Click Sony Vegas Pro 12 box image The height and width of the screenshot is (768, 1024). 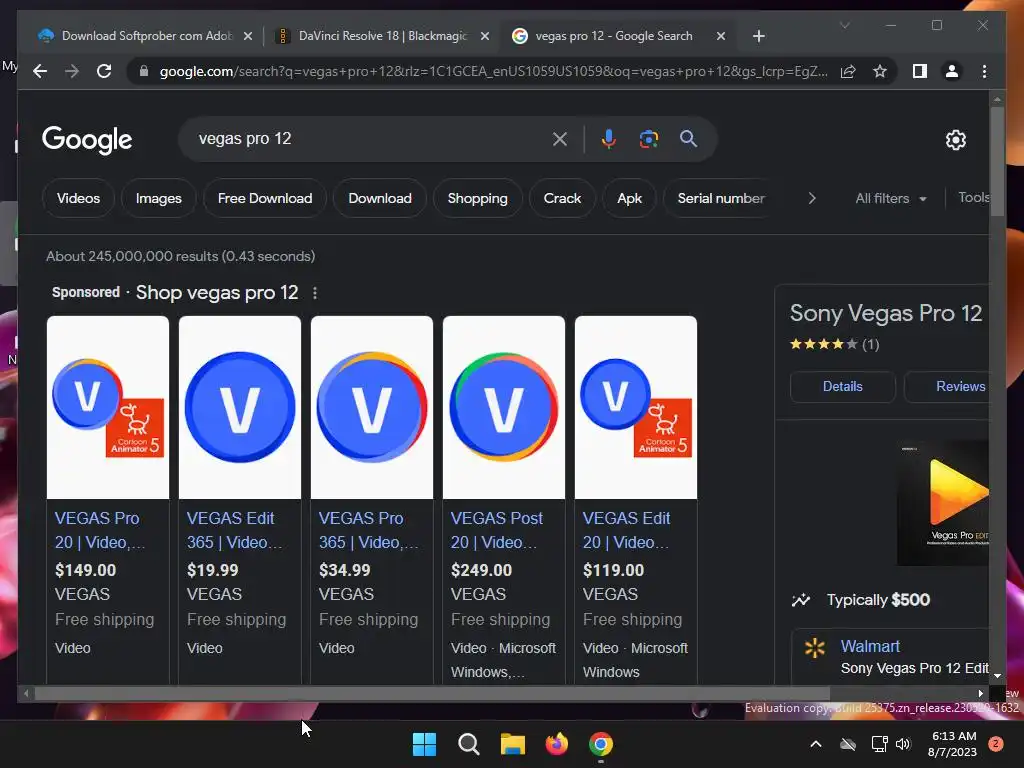943,503
